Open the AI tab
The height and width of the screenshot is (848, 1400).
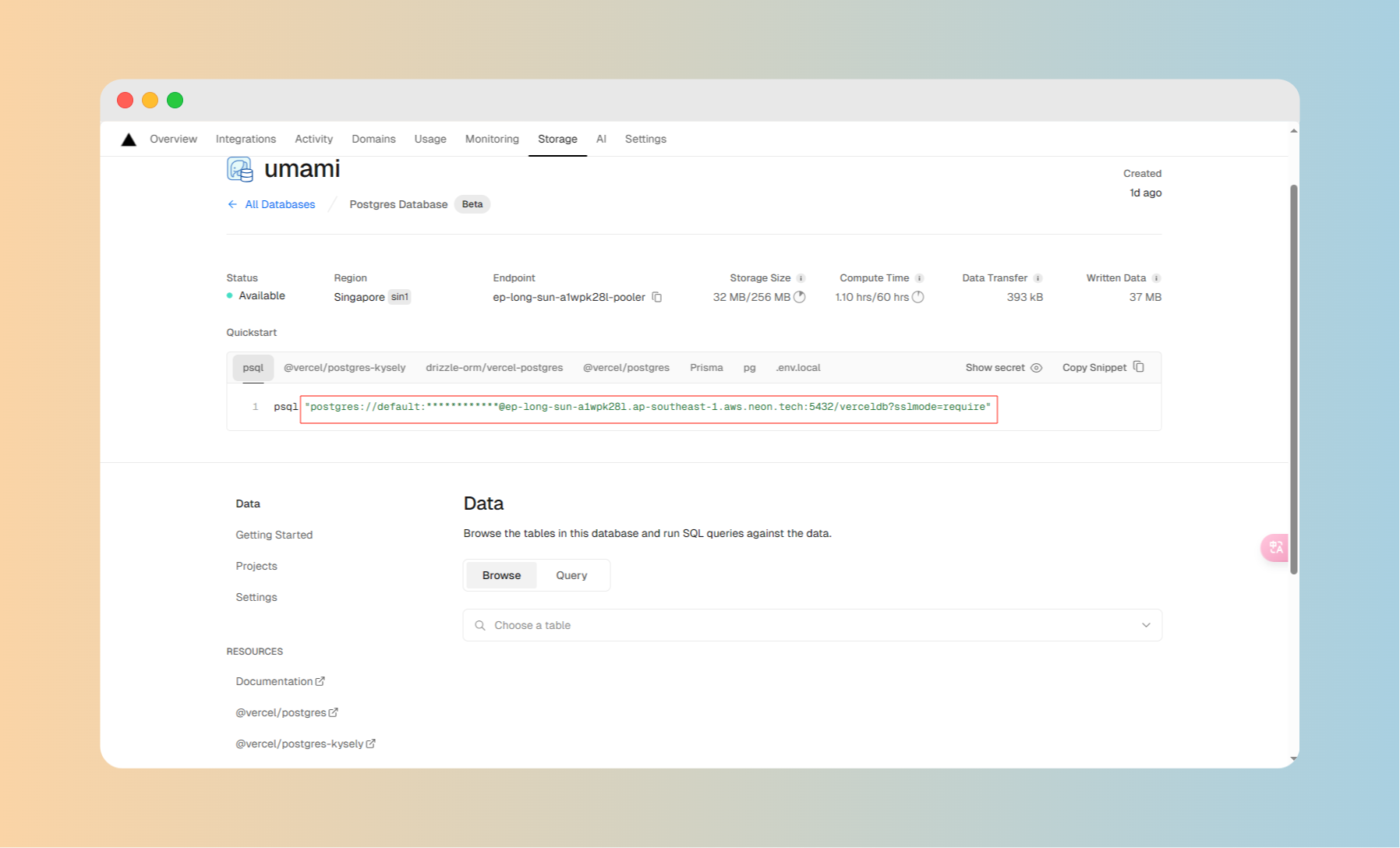point(601,139)
